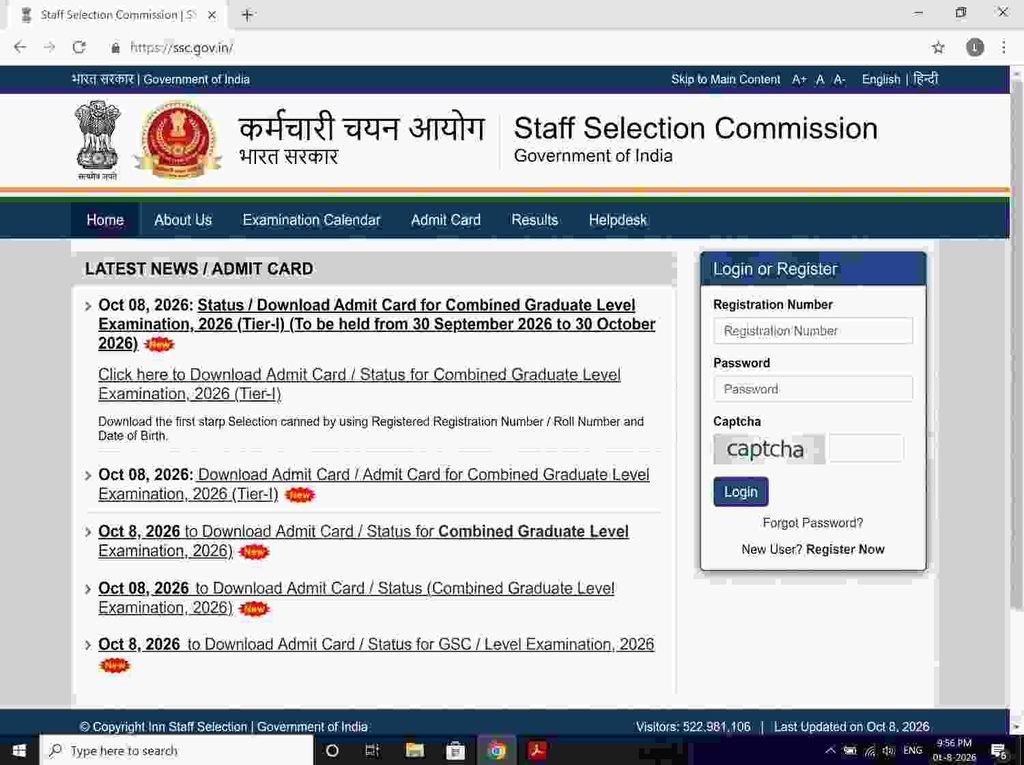Open the GSC / Level Examination 2026 link
This screenshot has width=1024, height=765.
376,645
